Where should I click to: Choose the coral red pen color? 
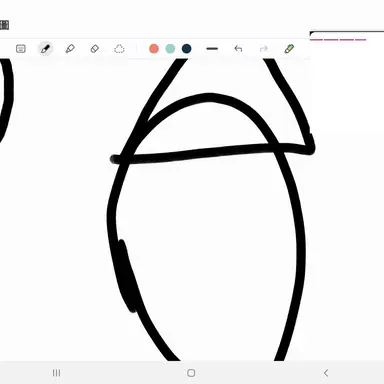(154, 49)
